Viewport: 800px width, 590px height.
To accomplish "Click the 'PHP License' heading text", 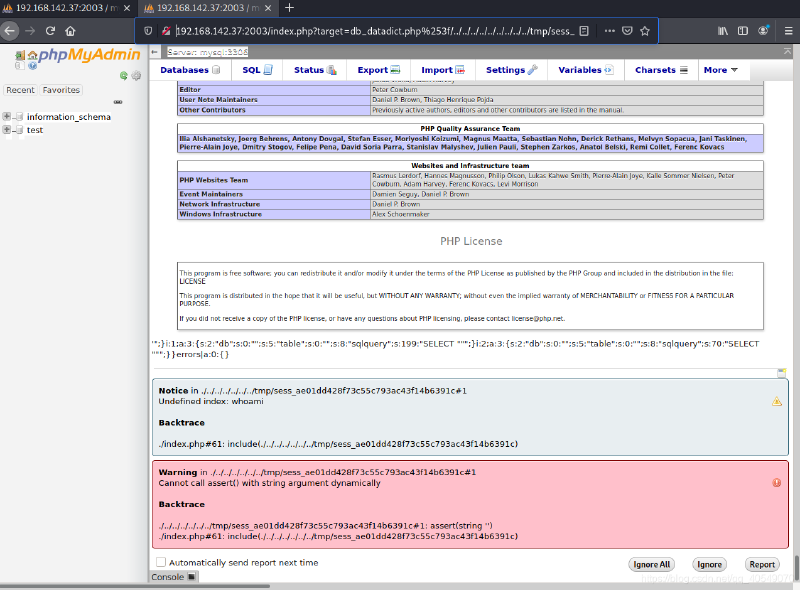I will tap(471, 241).
